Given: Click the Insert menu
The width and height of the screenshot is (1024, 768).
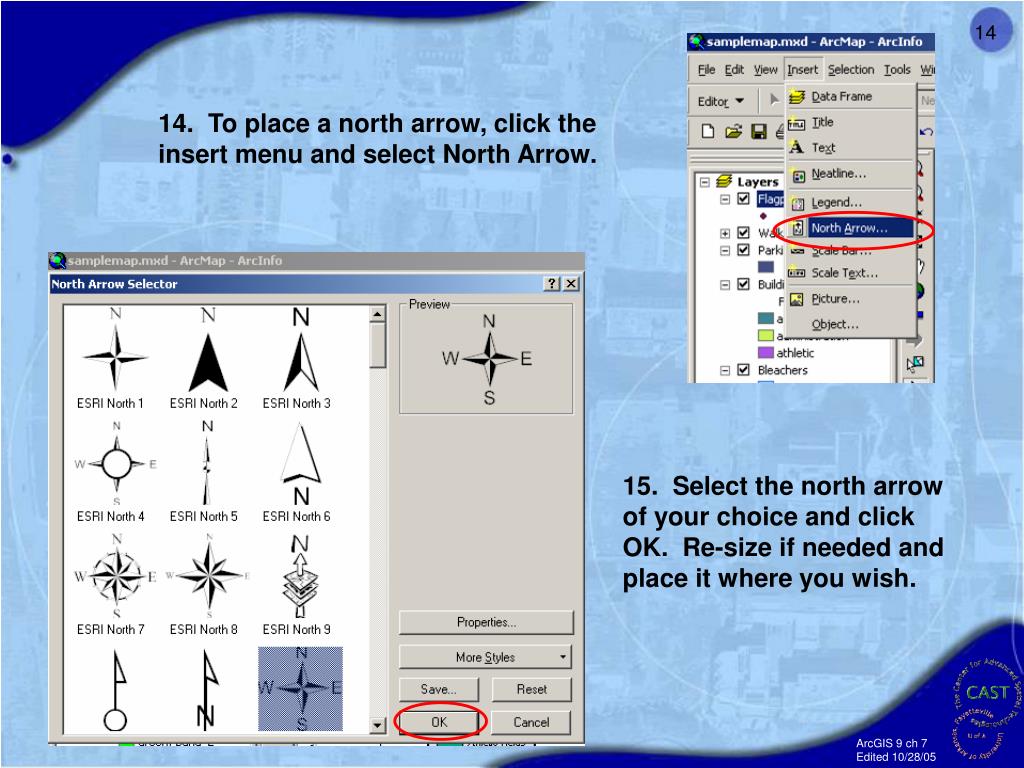Looking at the screenshot, I should point(802,70).
